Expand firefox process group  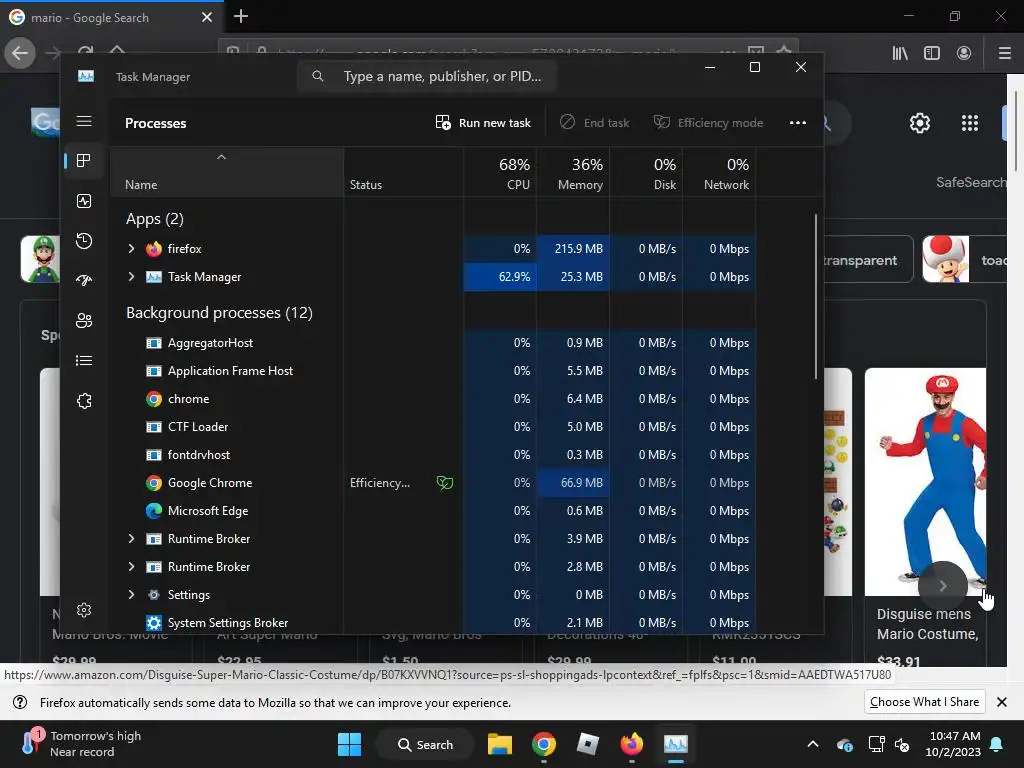131,249
